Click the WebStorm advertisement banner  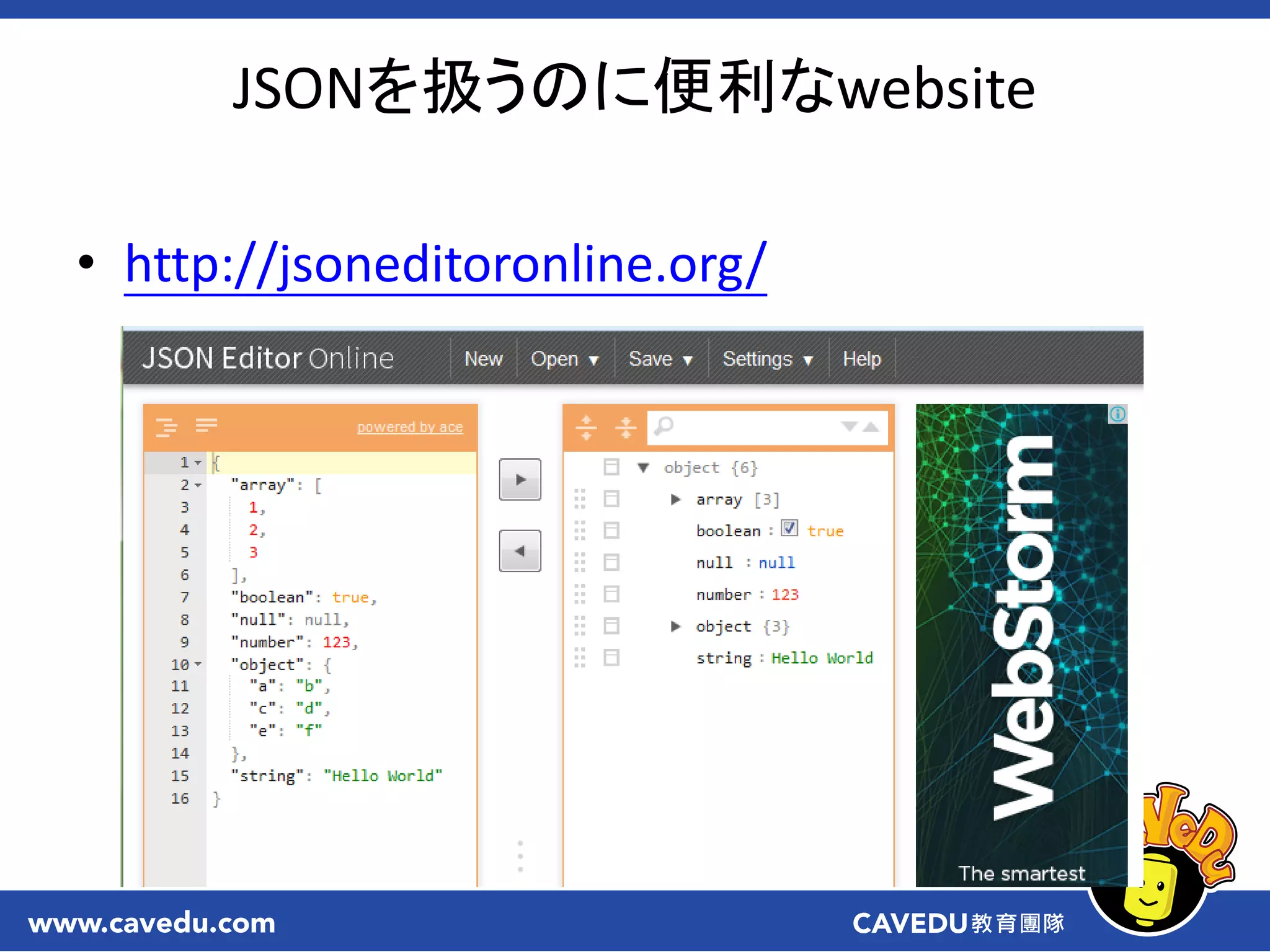[1021, 645]
